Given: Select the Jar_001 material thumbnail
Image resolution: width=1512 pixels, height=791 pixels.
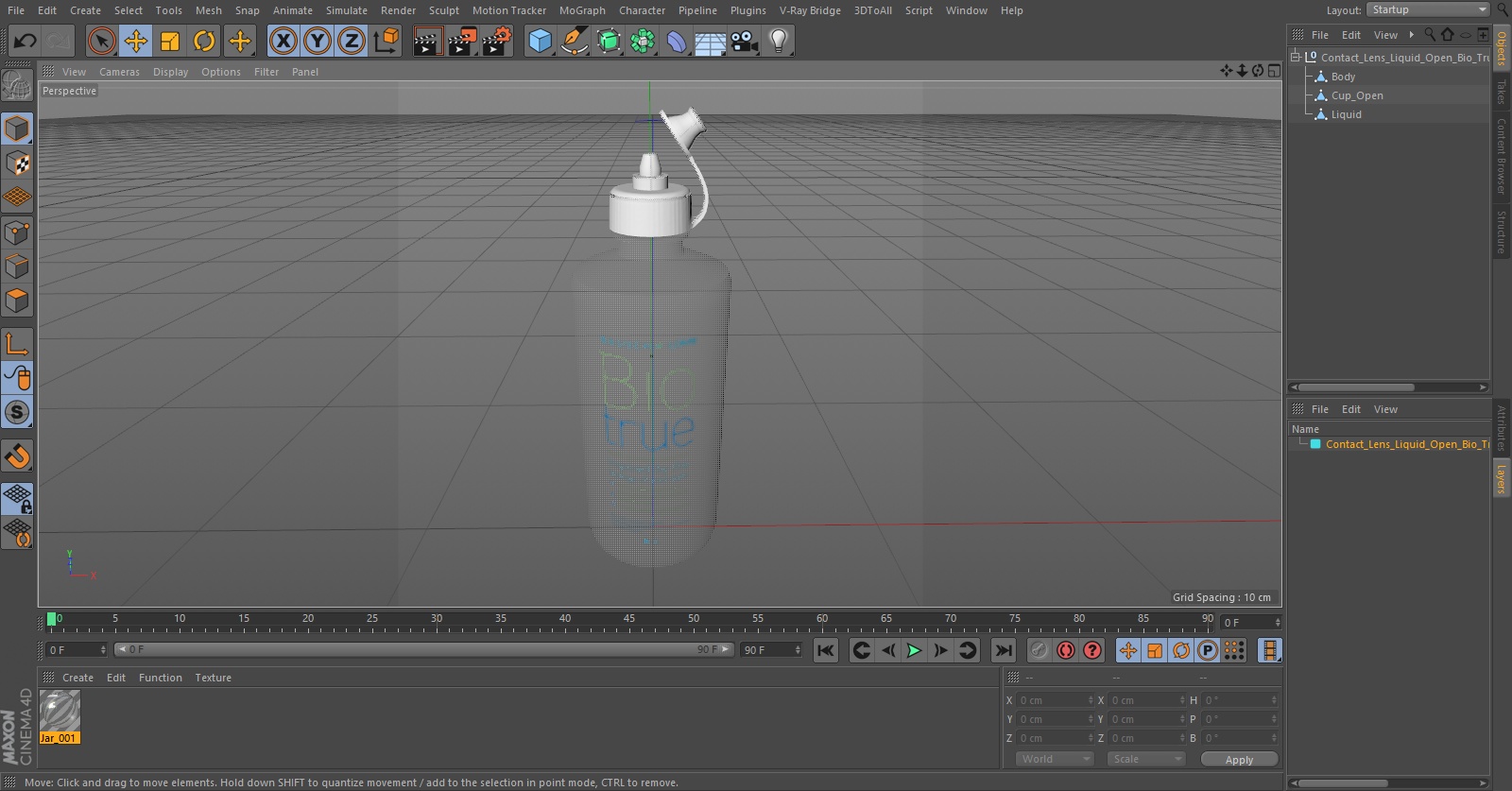Looking at the screenshot, I should click(x=60, y=712).
